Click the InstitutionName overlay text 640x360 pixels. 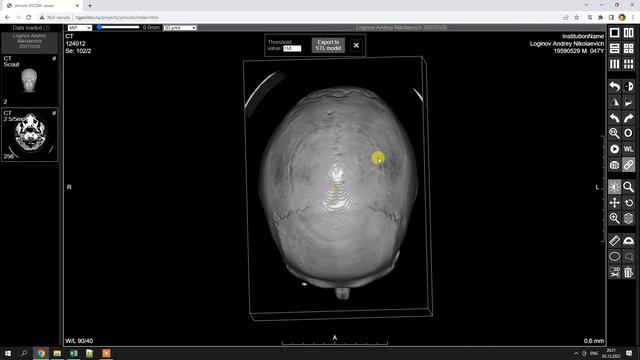point(583,36)
